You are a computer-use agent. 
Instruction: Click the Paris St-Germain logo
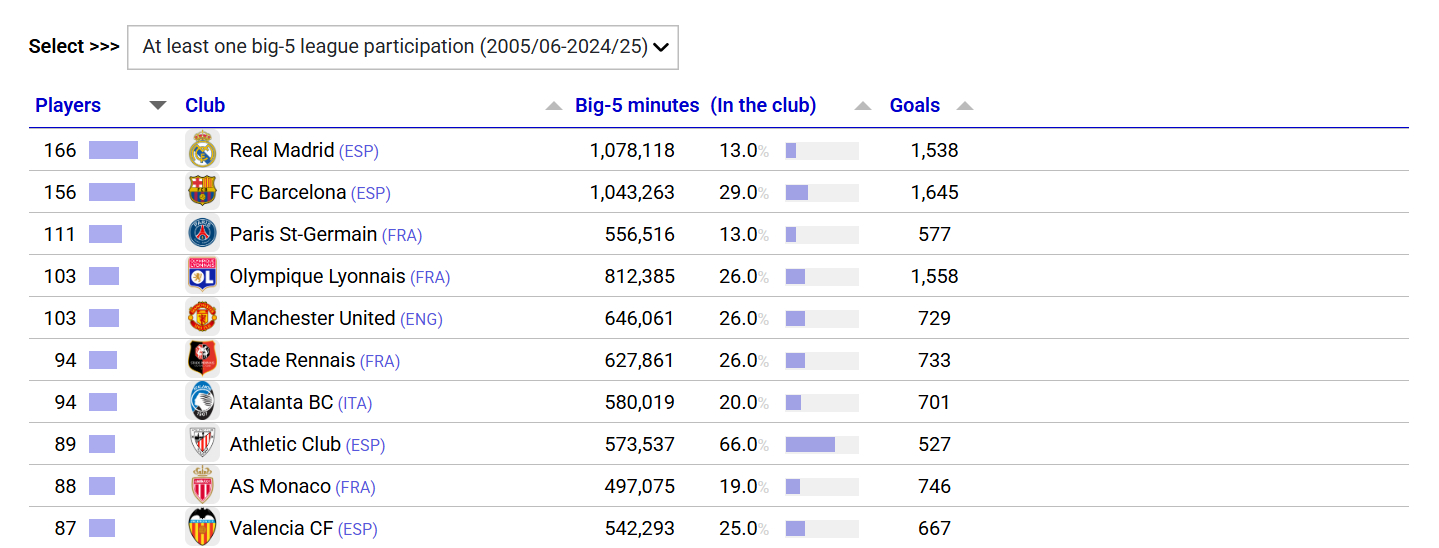coord(203,234)
